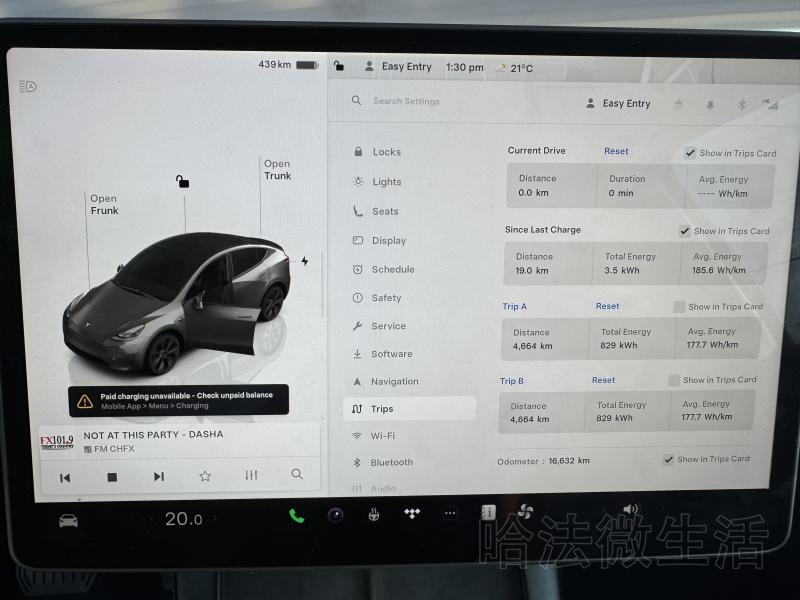Open the Tidal music app icon
Viewport: 800px width, 600px height.
click(x=412, y=514)
